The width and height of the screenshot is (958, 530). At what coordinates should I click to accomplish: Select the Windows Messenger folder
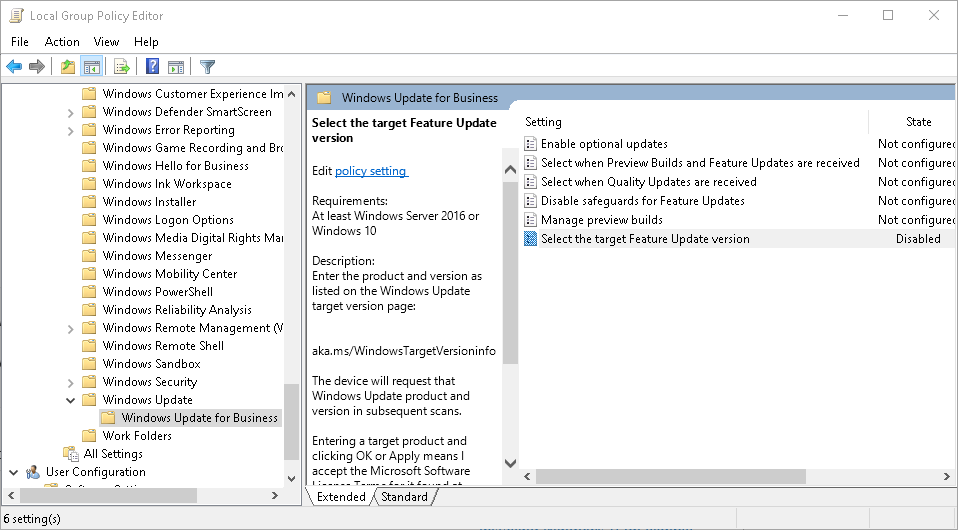[157, 256]
